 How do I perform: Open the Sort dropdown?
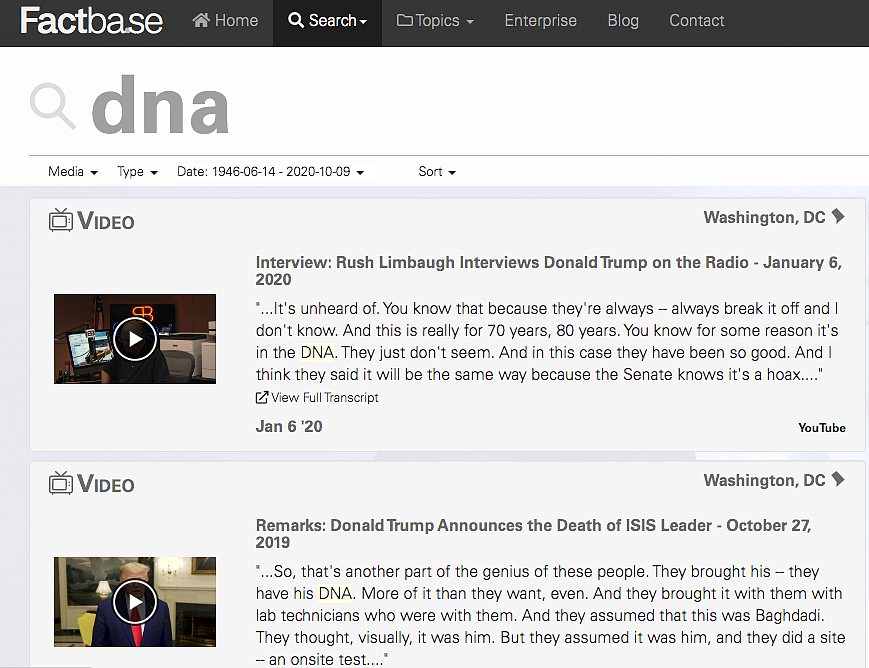[x=437, y=172]
